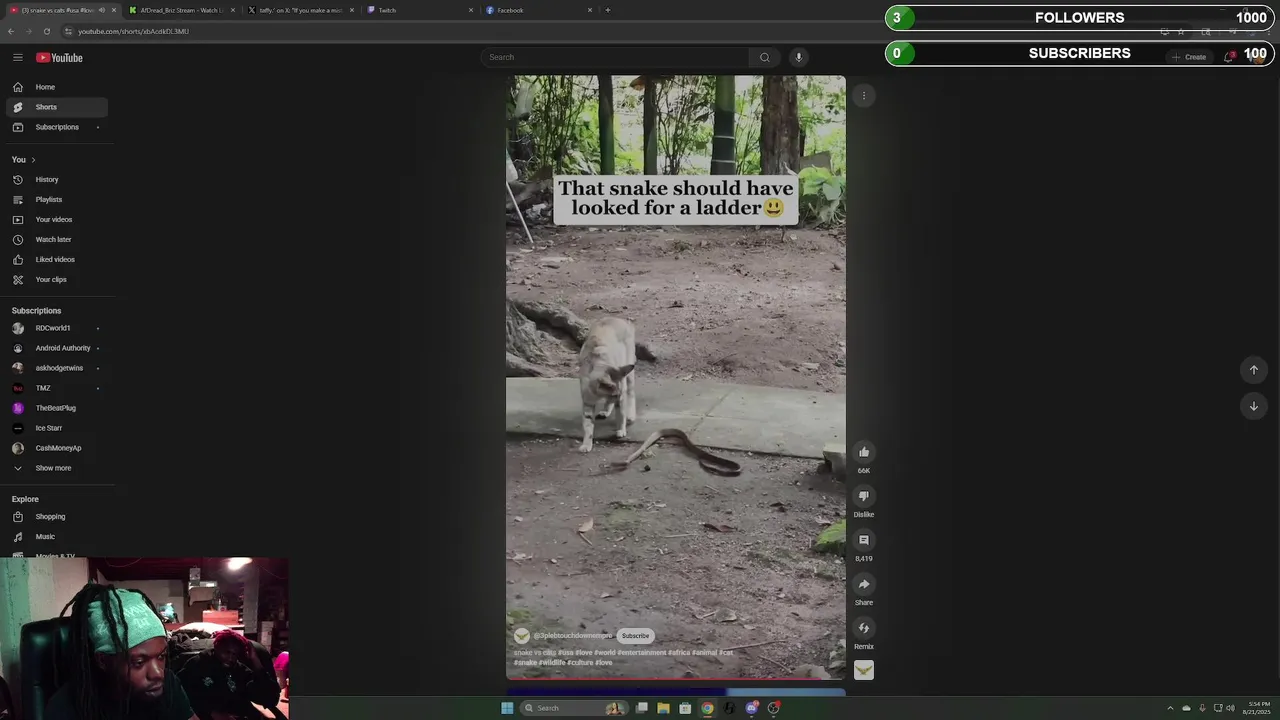This screenshot has width=1280, height=720.
Task: Reload the YouTube page
Action: click(46, 31)
